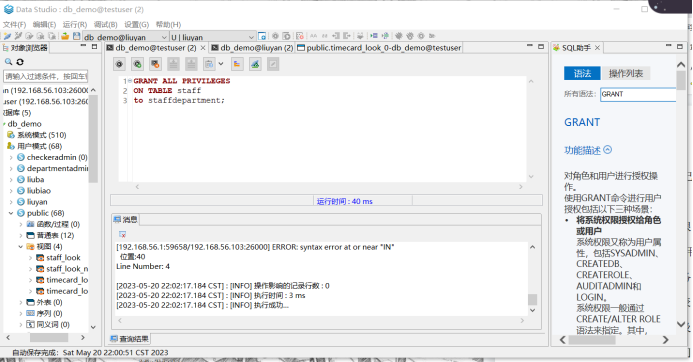
Task: Expand the checkeradmin (0) schema
Action: pos(11,157)
